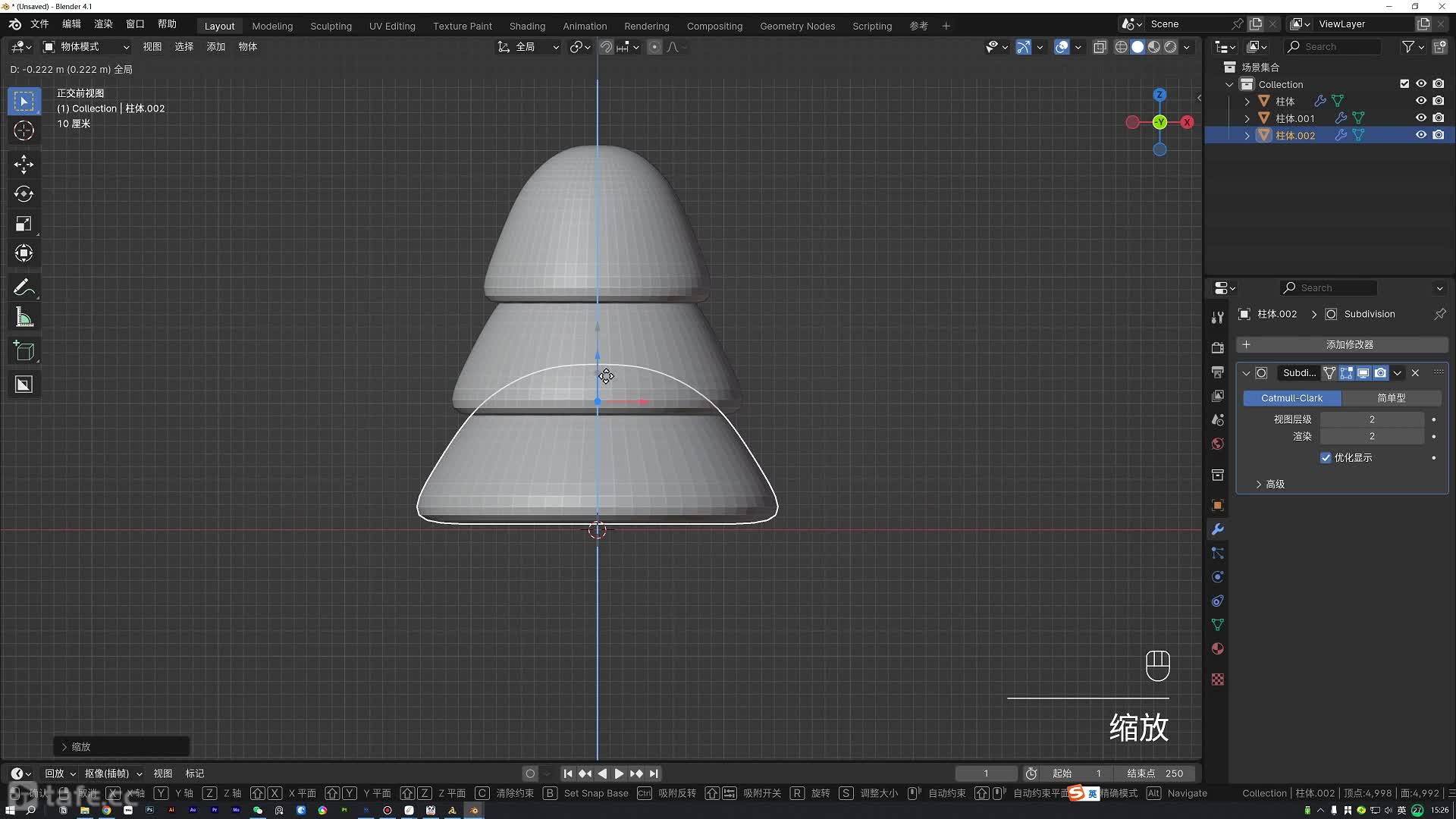1456x819 pixels.
Task: Click the current frame number field
Action: tap(986, 773)
